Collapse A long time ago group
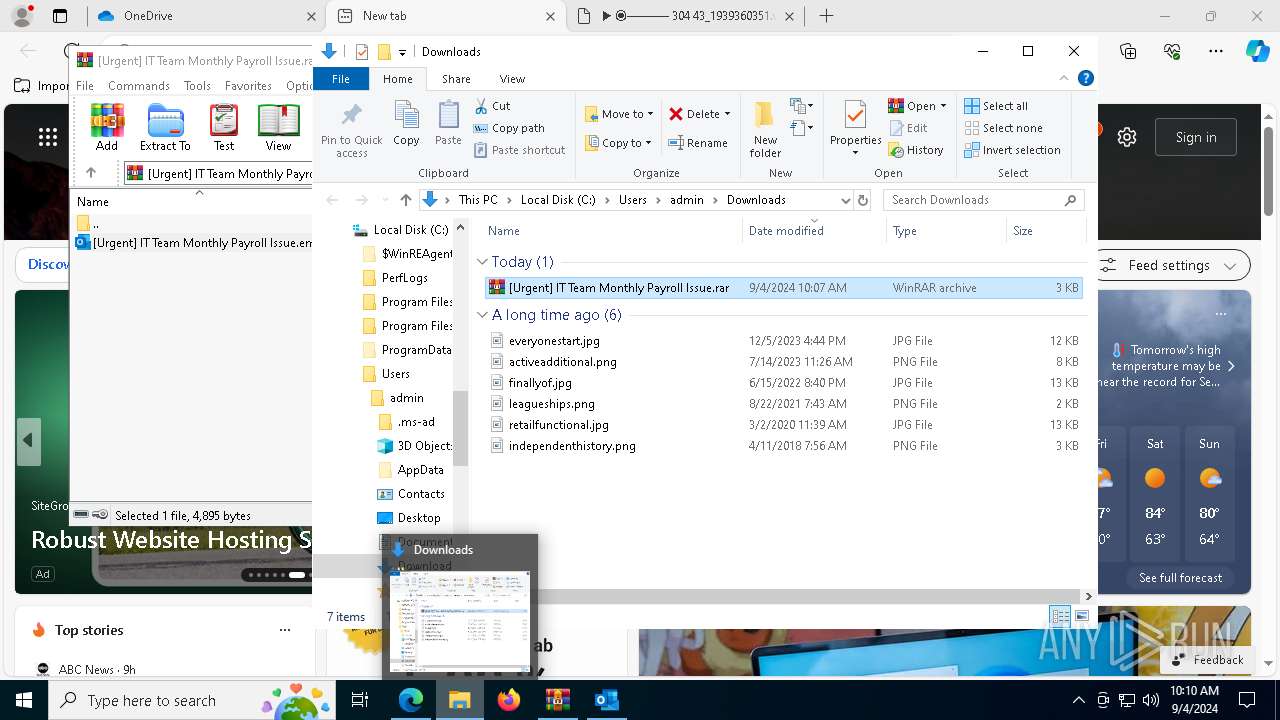 [483, 315]
